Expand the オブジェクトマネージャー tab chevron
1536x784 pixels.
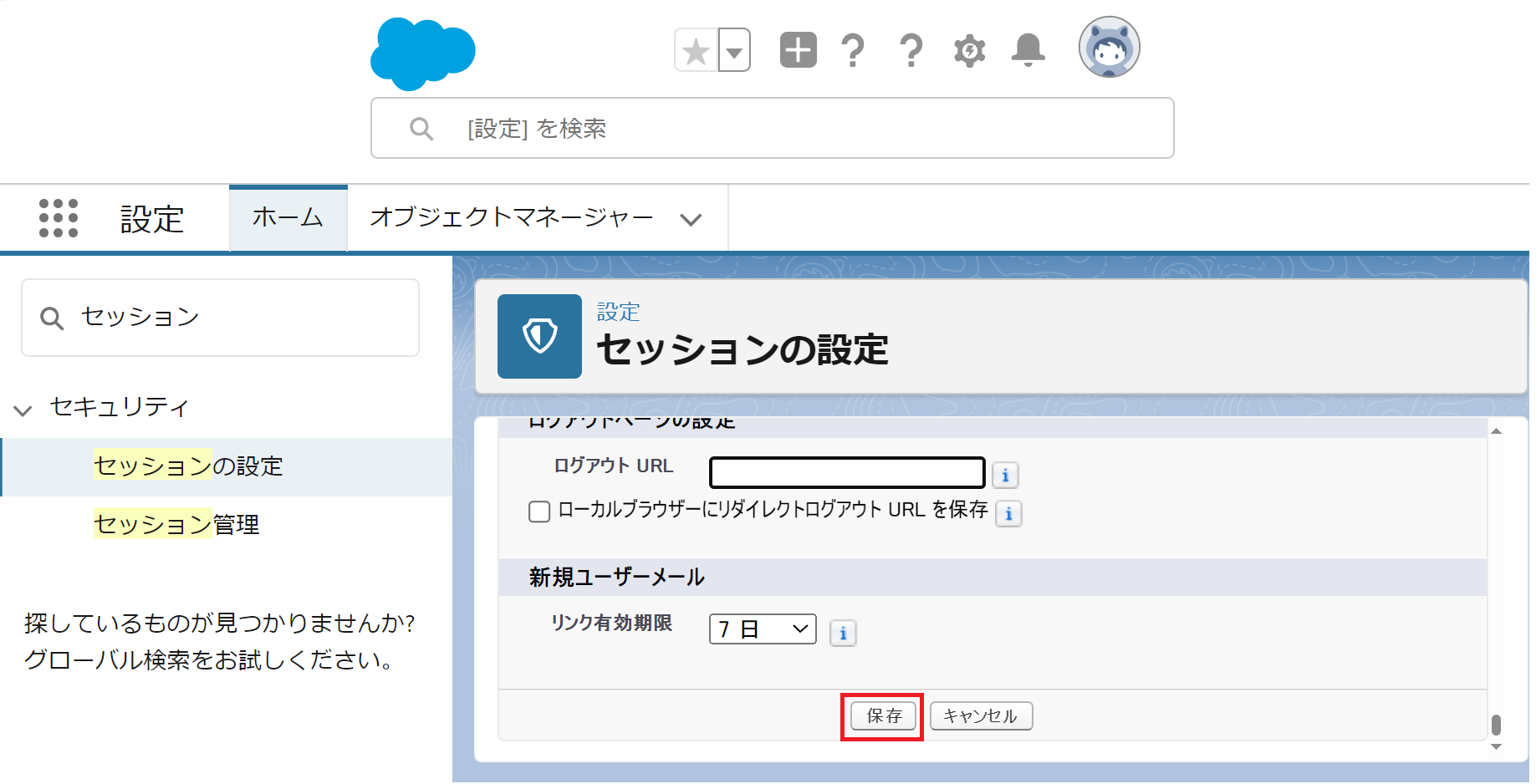coord(691,220)
